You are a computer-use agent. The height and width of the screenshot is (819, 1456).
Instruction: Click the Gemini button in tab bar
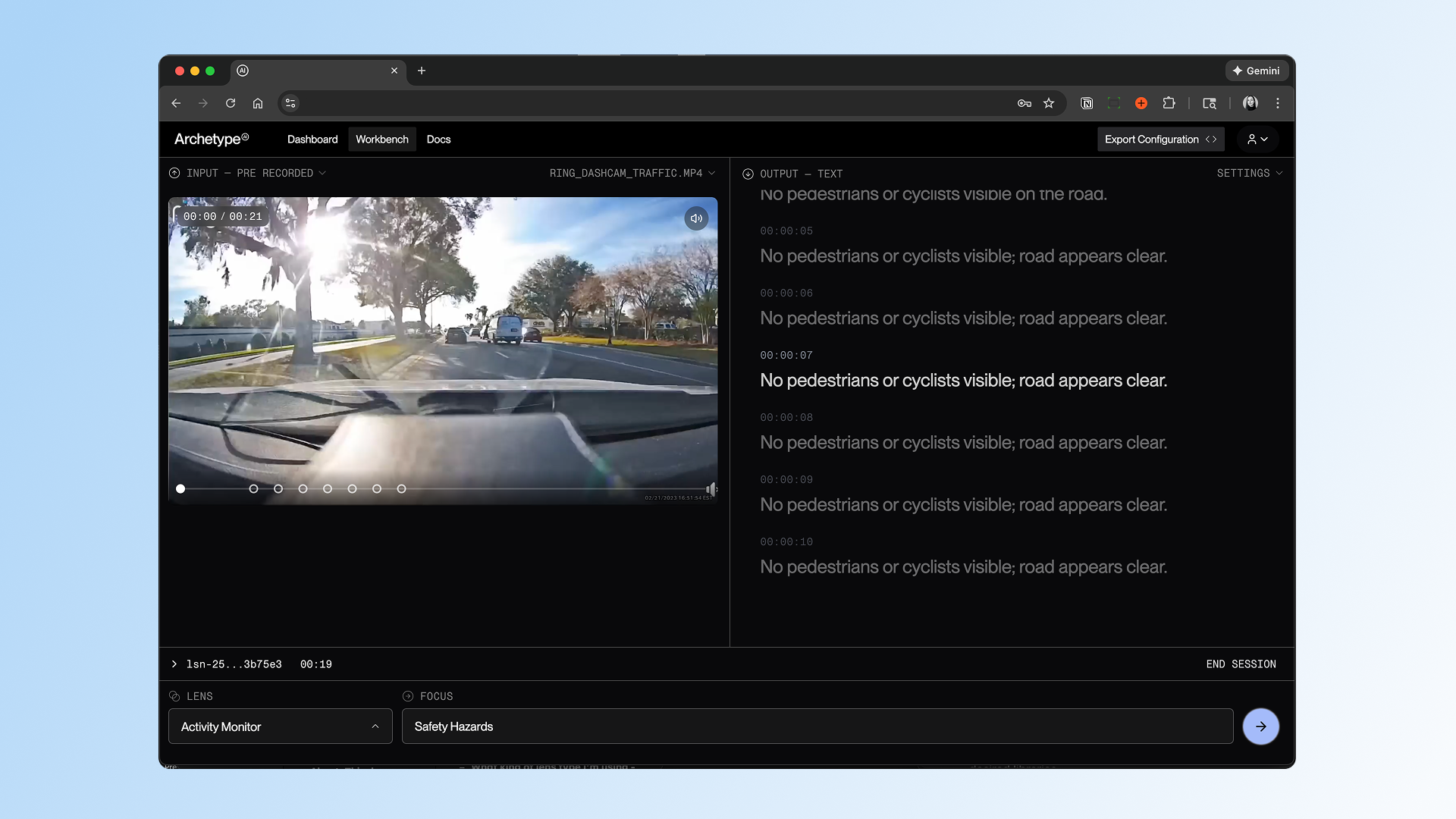pos(1256,71)
